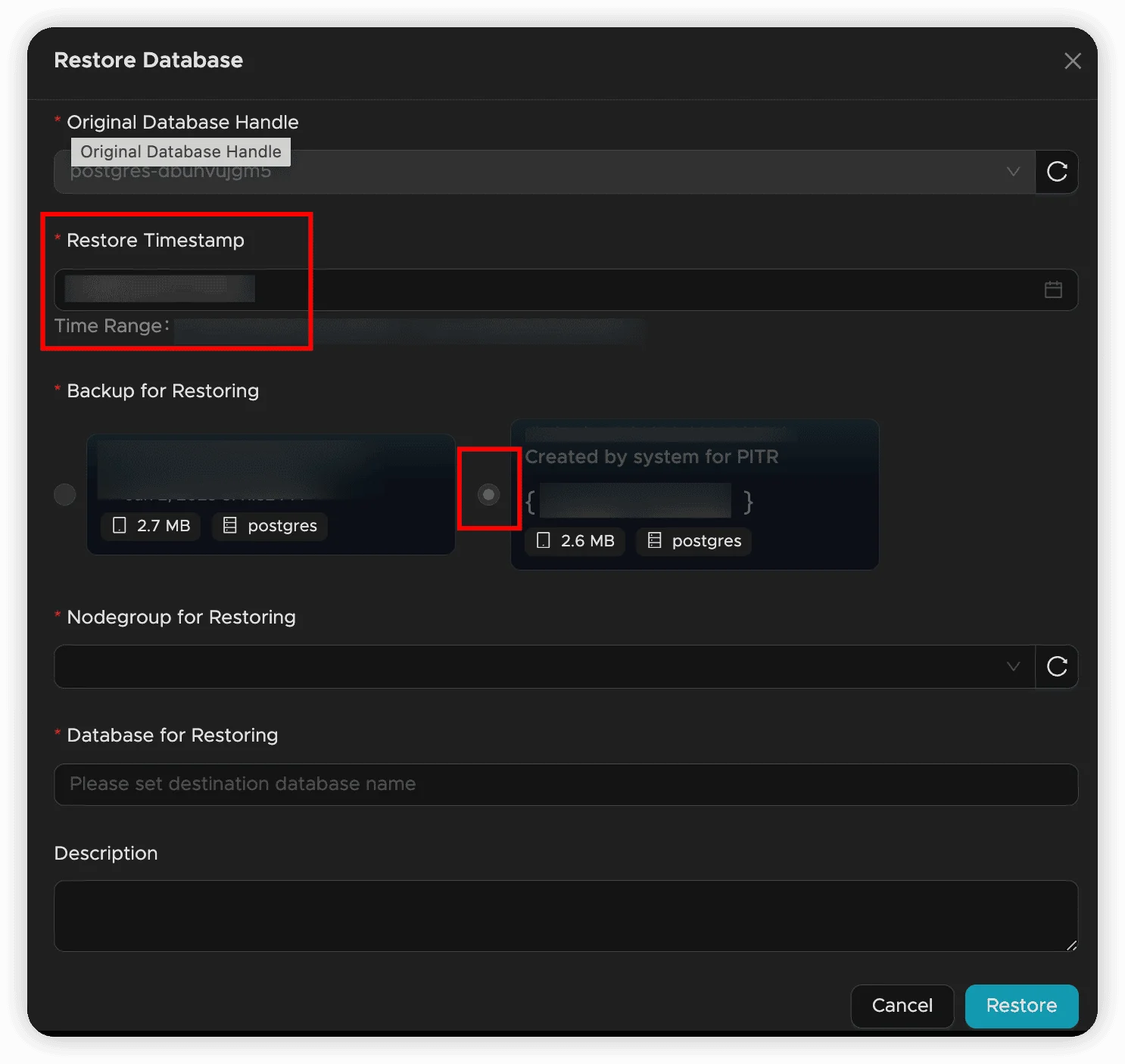Click the destination database name field

click(566, 785)
